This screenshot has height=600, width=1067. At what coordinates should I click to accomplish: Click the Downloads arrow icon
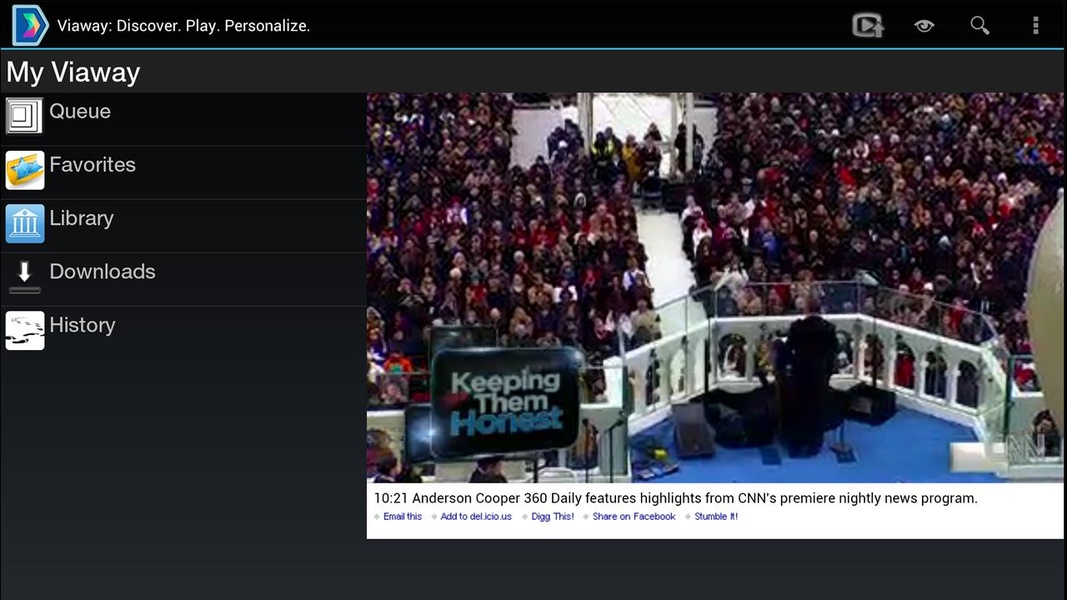pyautogui.click(x=24, y=276)
